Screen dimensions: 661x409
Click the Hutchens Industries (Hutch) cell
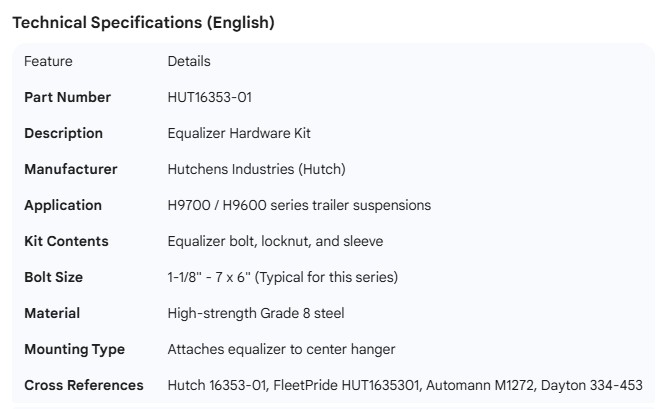coord(256,169)
